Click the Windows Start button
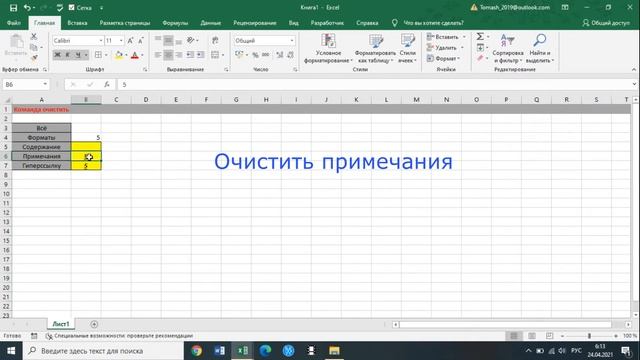Viewport: 640px width, 360px height. pos(11,351)
